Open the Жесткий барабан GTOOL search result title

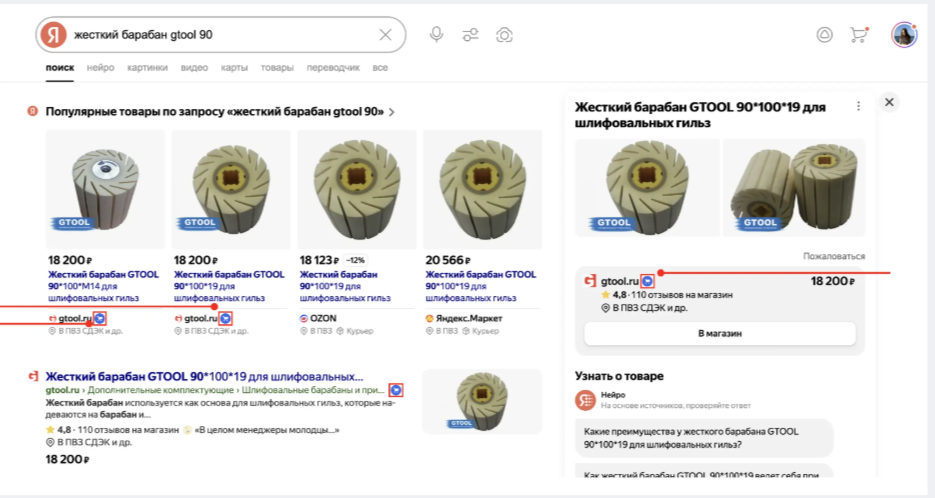(x=204, y=376)
